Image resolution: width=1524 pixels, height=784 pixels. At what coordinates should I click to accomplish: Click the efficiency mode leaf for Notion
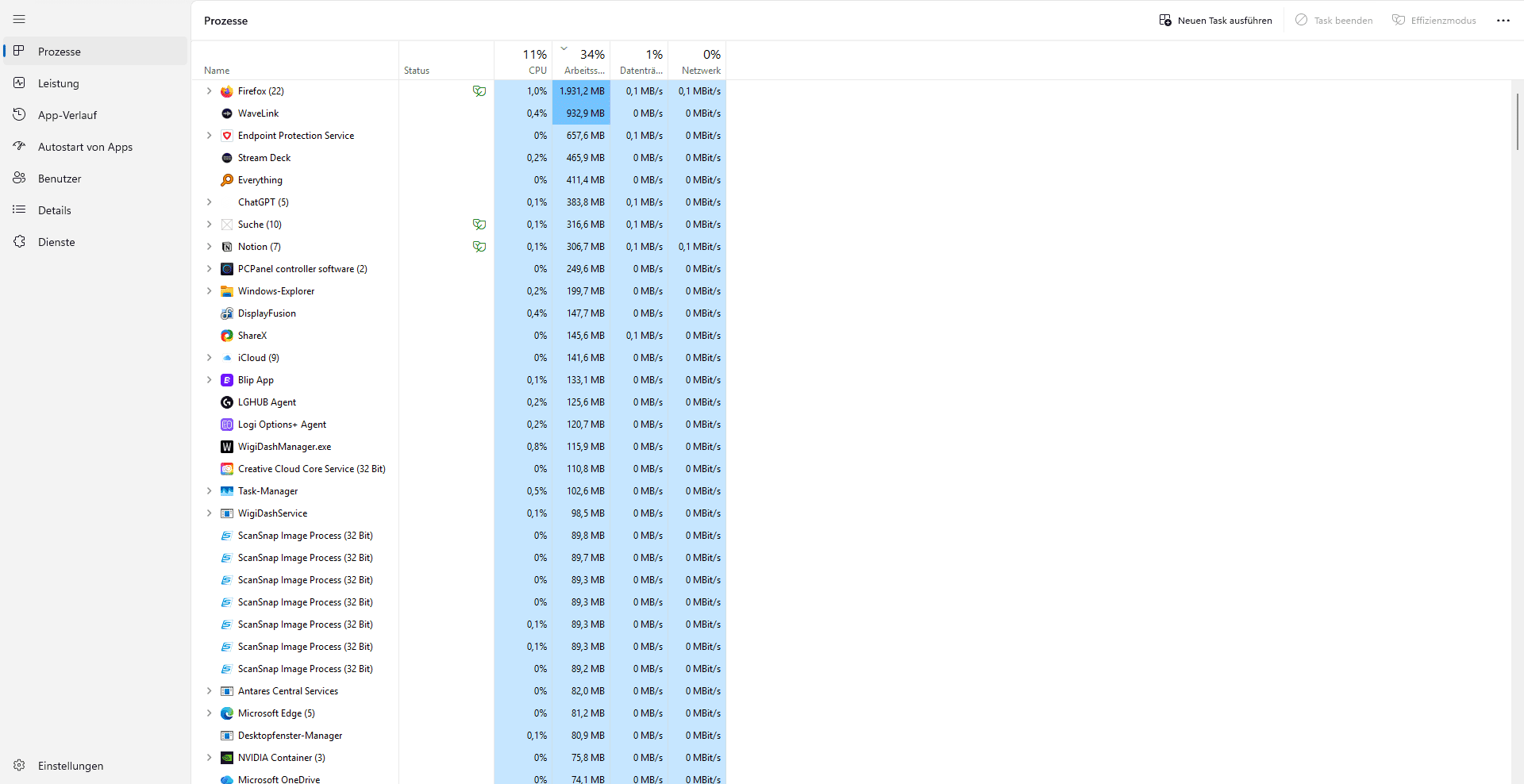pyautogui.click(x=479, y=247)
